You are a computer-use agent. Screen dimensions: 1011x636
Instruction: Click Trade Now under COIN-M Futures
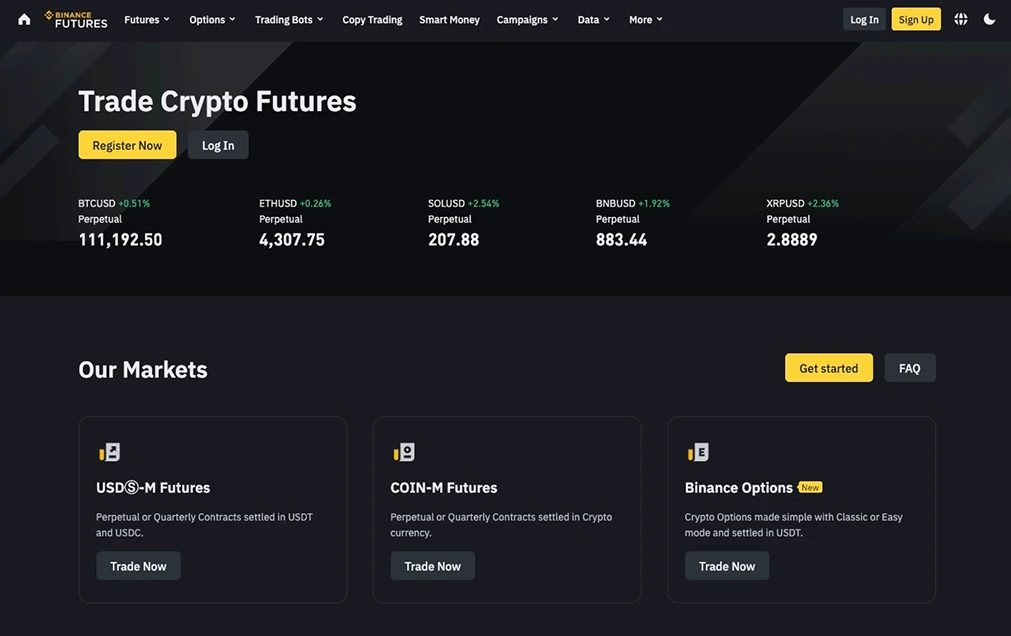pos(432,565)
